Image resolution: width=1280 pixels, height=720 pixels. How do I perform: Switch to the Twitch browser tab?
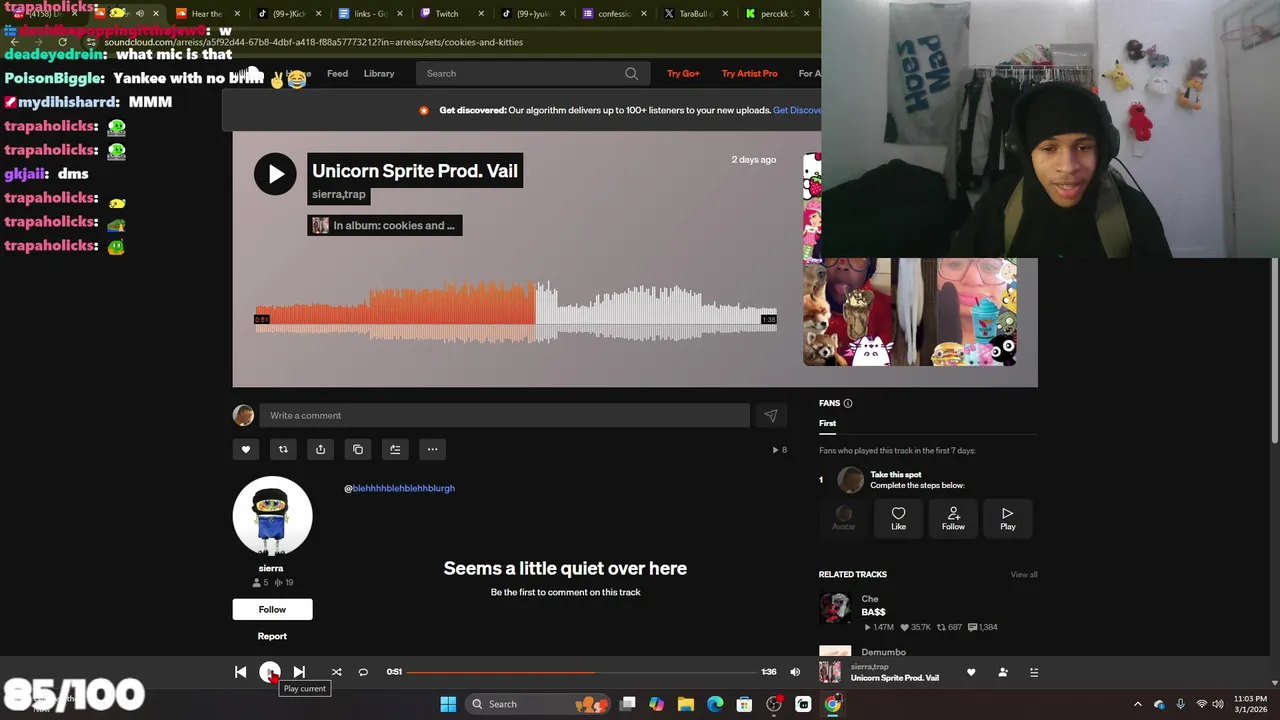coord(446,14)
